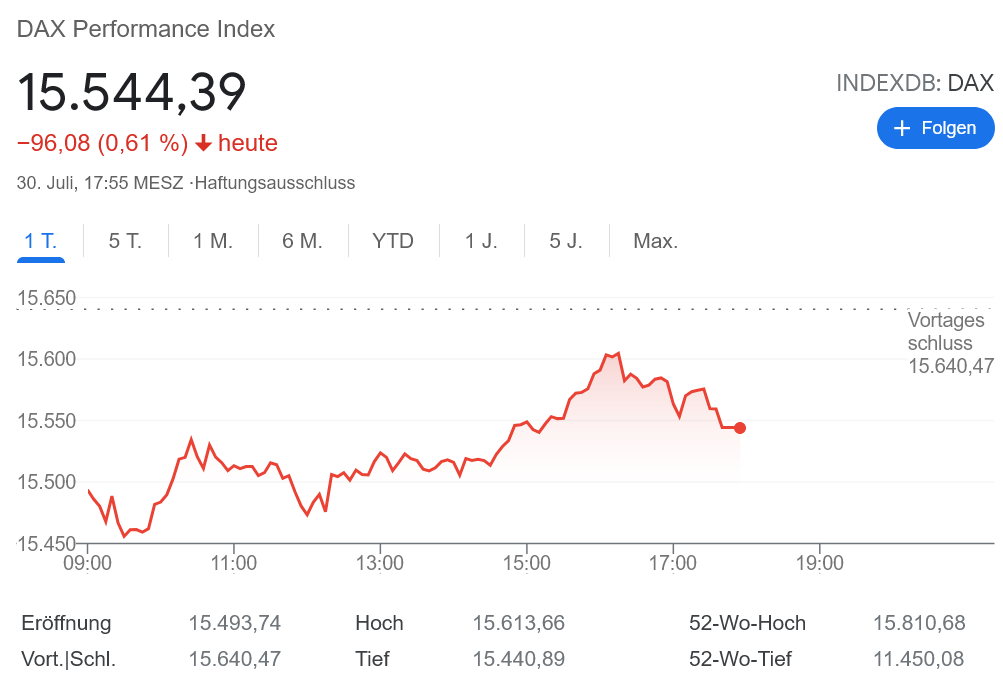Click the current price 15.544,39

(132, 92)
